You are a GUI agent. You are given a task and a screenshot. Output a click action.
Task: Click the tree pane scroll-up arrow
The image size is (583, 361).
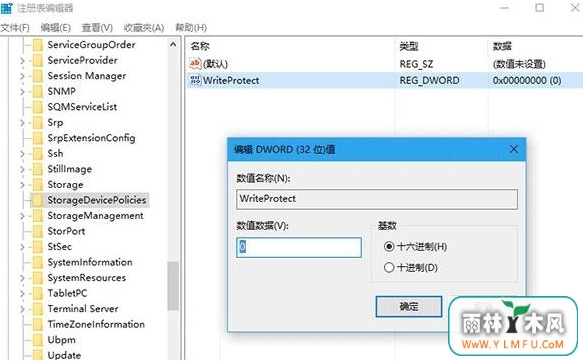(x=173, y=45)
